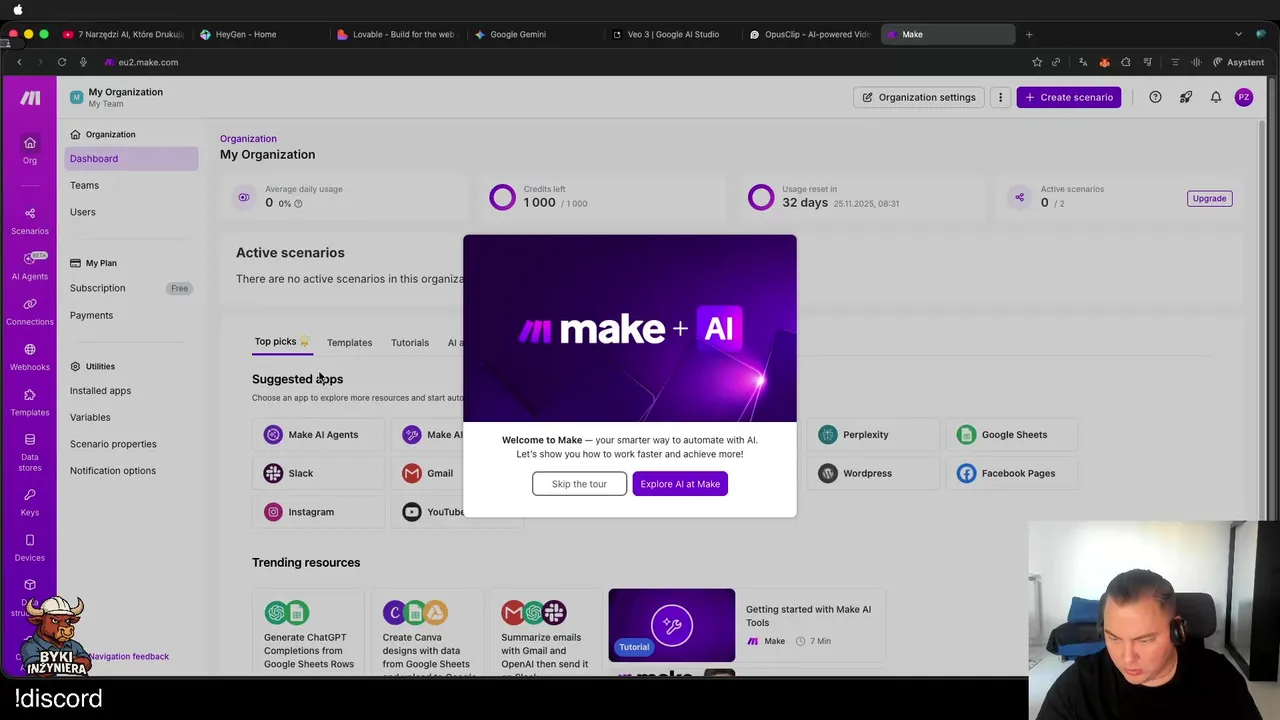
Task: Bookmark the page with the star icon
Action: tap(1037, 62)
